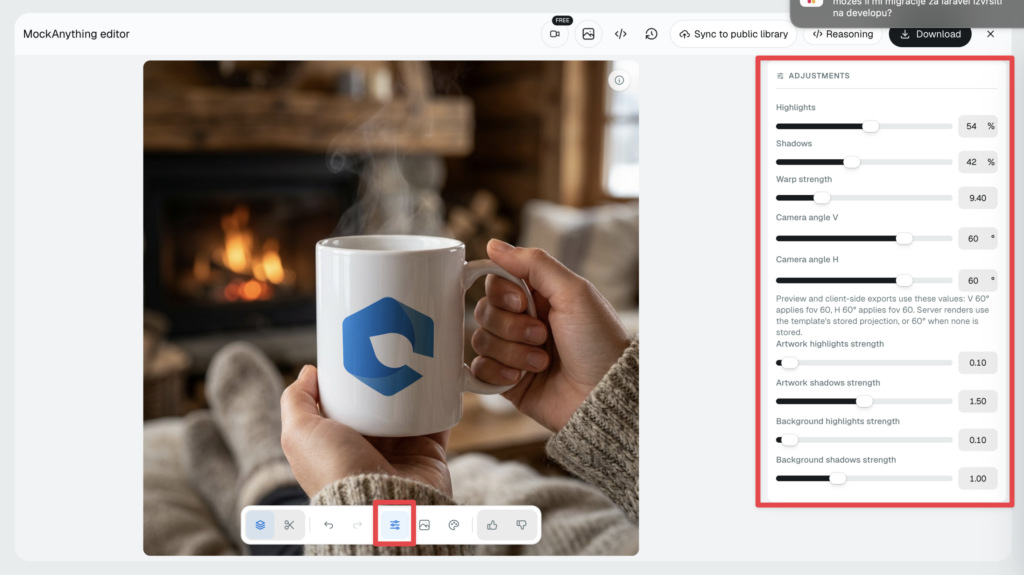Give thumbs down feedback
This screenshot has width=1024, height=575.
pyautogui.click(x=521, y=525)
